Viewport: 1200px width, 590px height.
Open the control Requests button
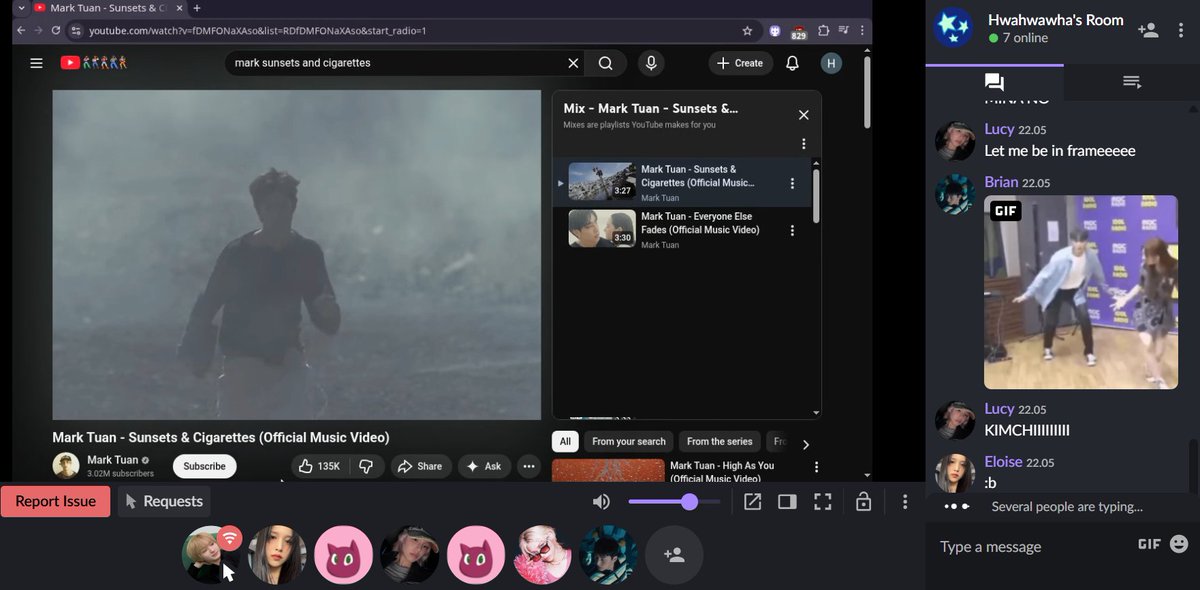pyautogui.click(x=164, y=502)
